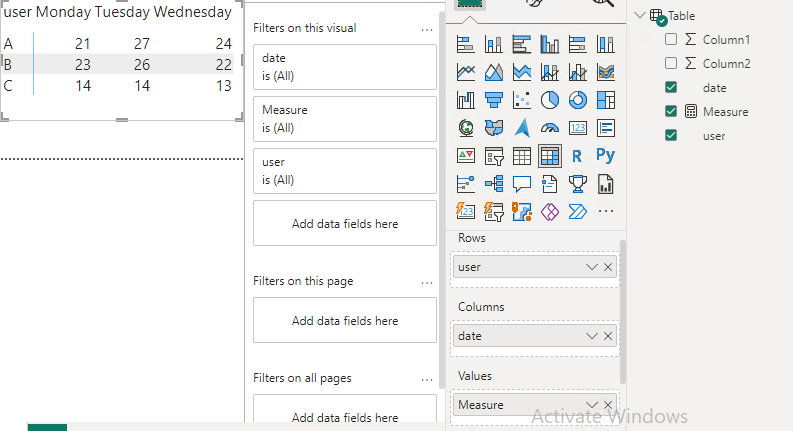Switch visual to Table
This screenshot has width=793, height=431.
(x=521, y=156)
